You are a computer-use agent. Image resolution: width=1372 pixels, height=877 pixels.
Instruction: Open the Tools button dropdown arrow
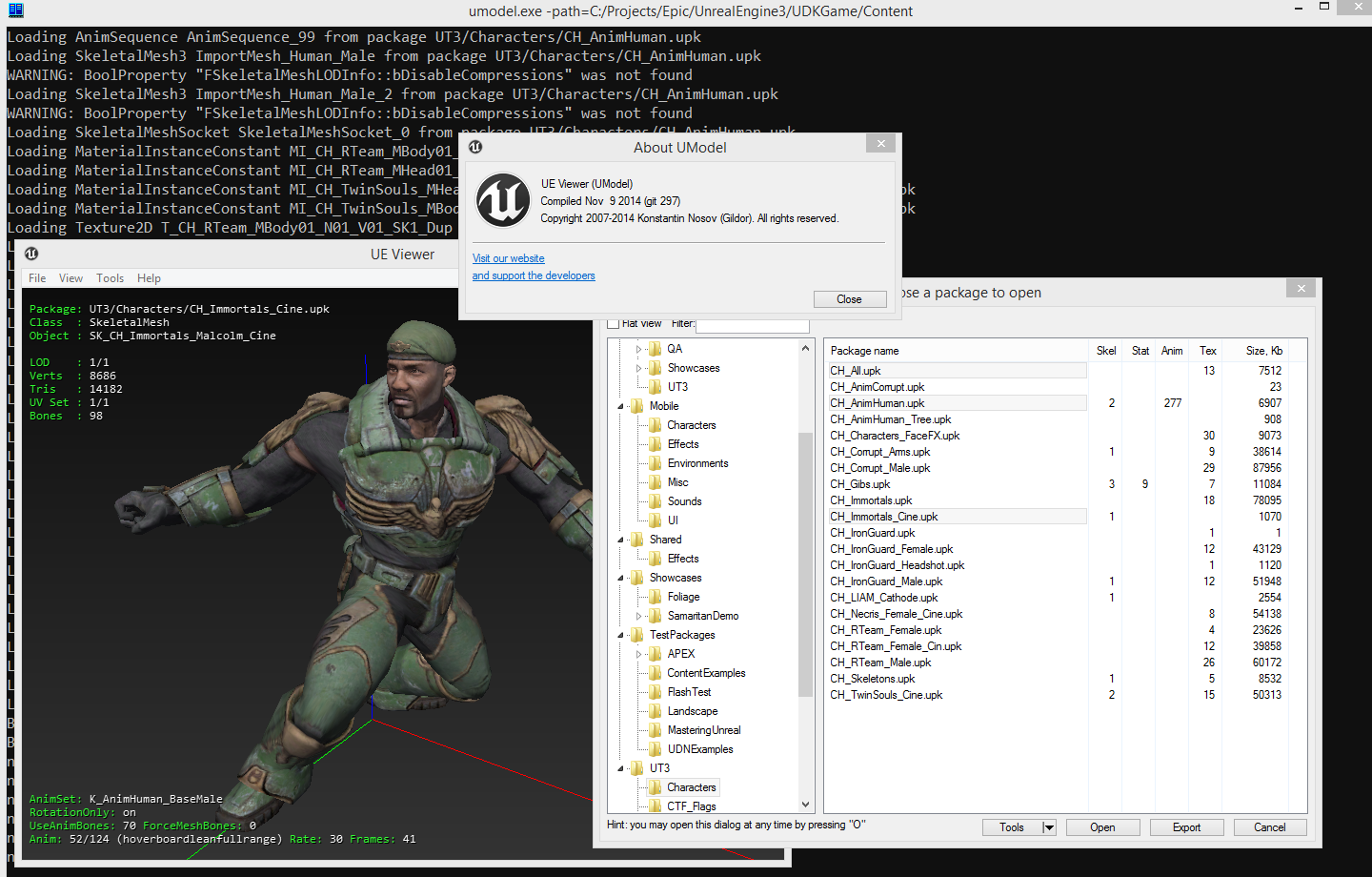(x=1049, y=827)
